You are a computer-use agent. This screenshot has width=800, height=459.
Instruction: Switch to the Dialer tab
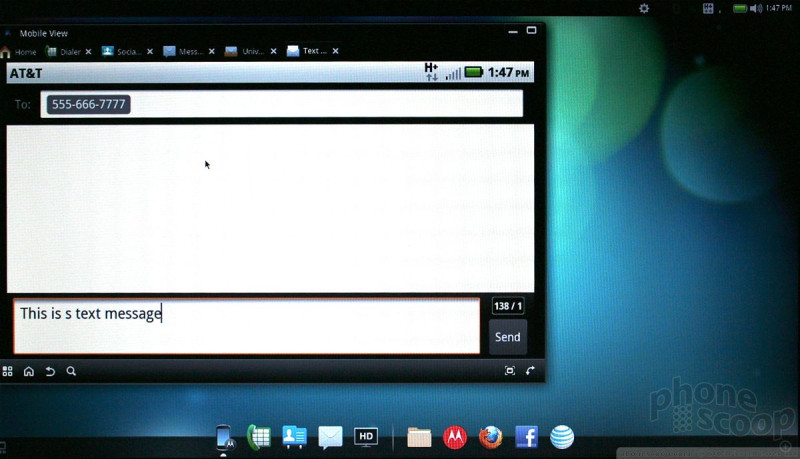click(x=64, y=52)
